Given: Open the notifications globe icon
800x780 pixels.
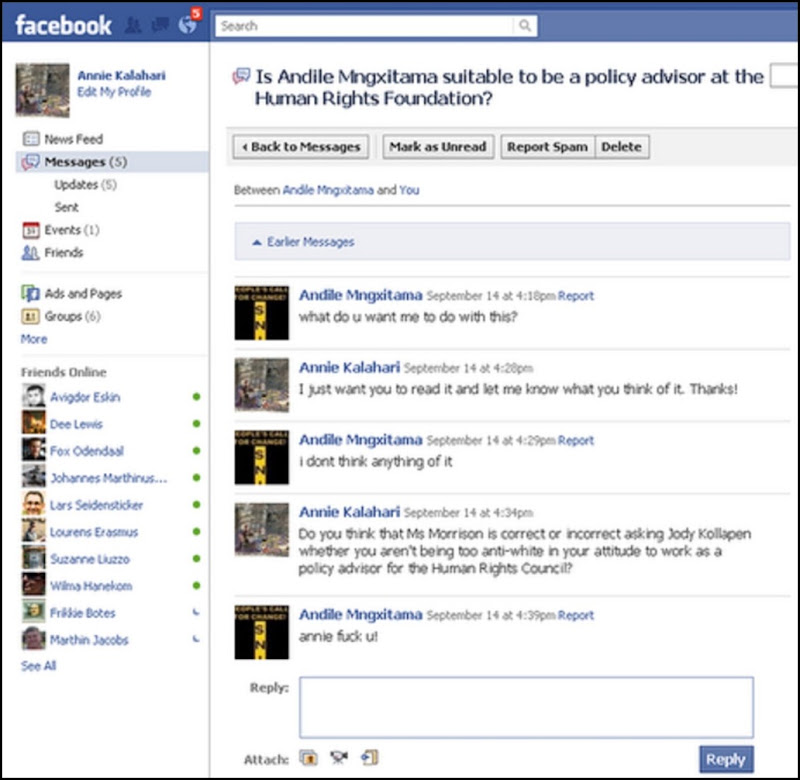Looking at the screenshot, I should pyautogui.click(x=187, y=25).
